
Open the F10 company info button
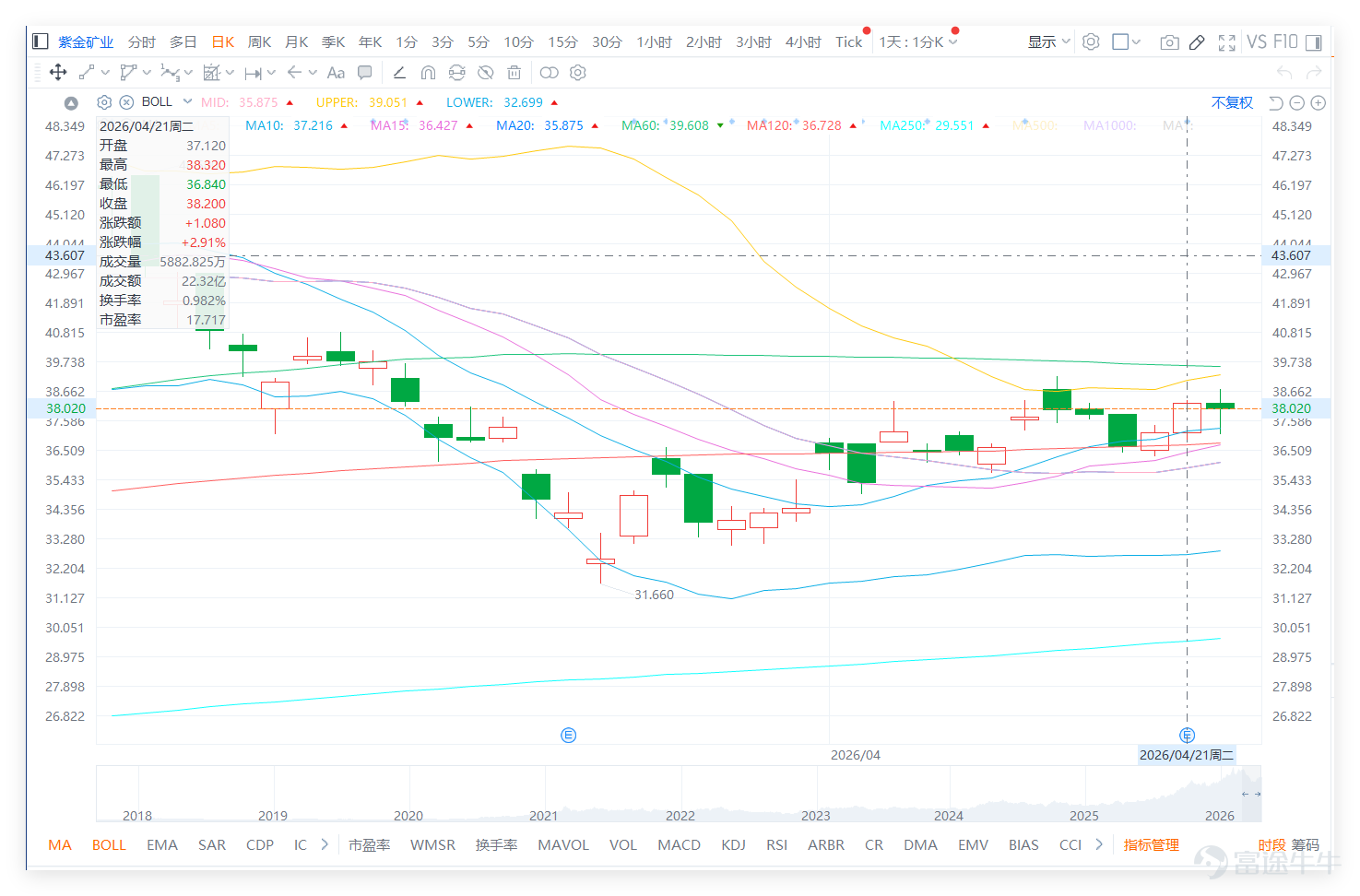tap(1285, 41)
